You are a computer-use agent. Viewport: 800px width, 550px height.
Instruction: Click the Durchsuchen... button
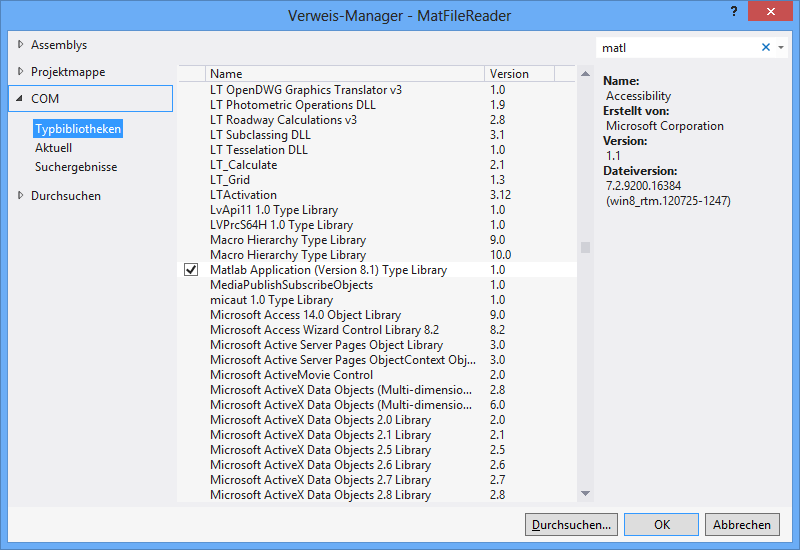click(570, 524)
